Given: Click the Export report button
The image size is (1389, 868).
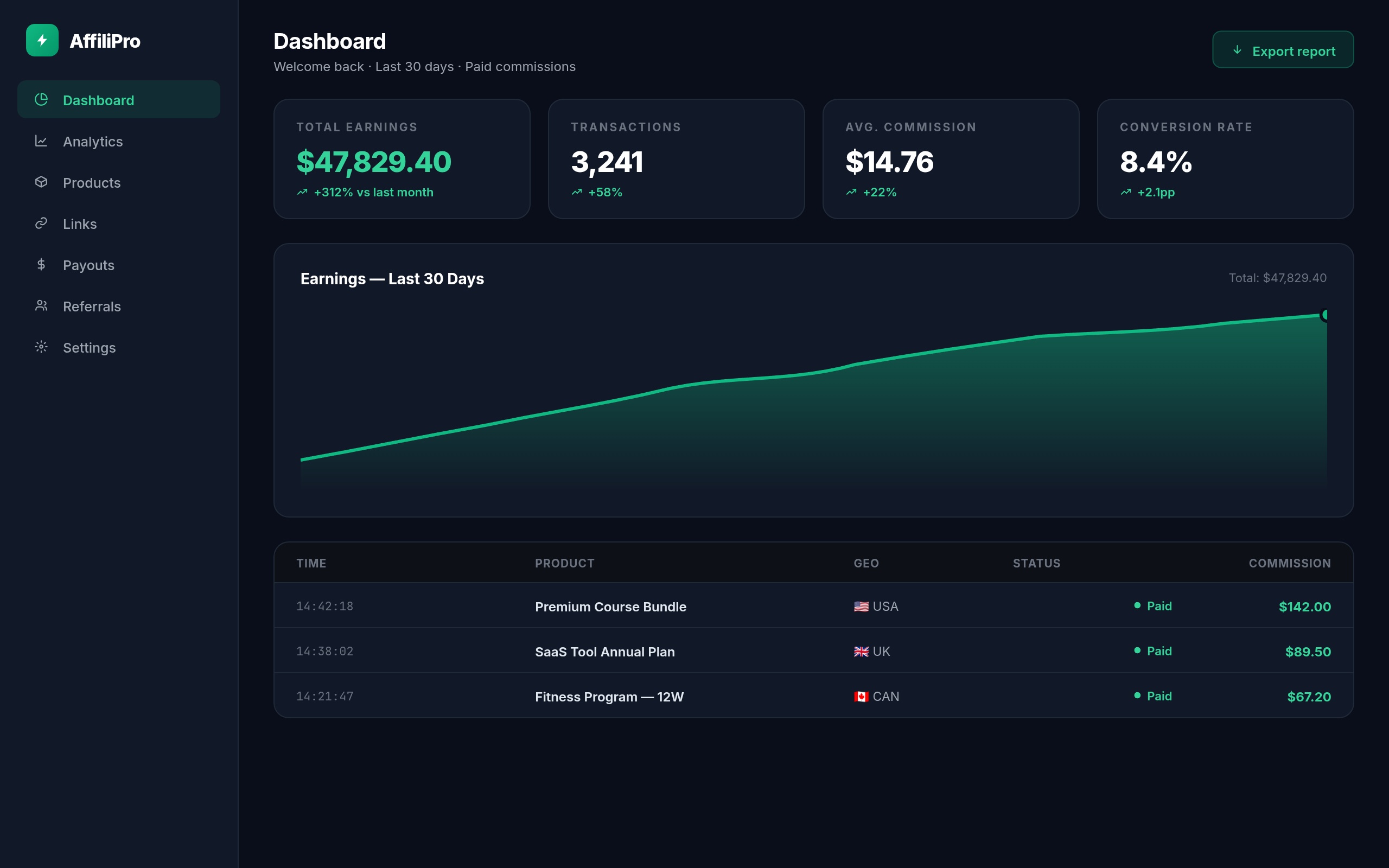Looking at the screenshot, I should pos(1283,50).
